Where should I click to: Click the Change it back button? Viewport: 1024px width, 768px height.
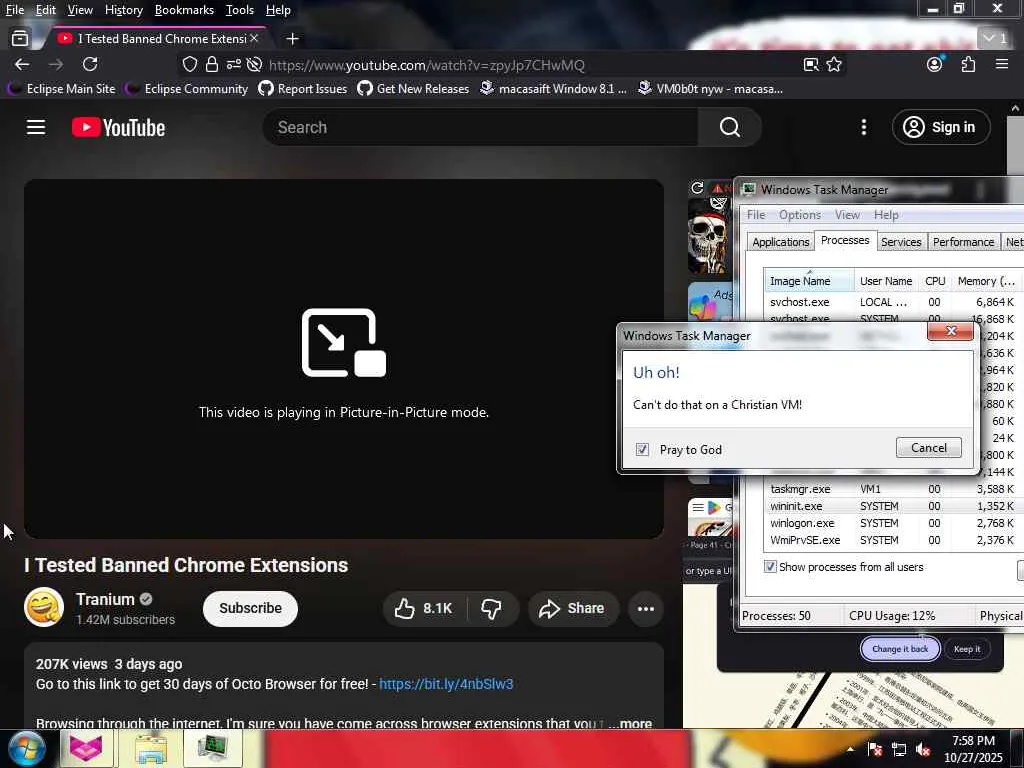[900, 648]
